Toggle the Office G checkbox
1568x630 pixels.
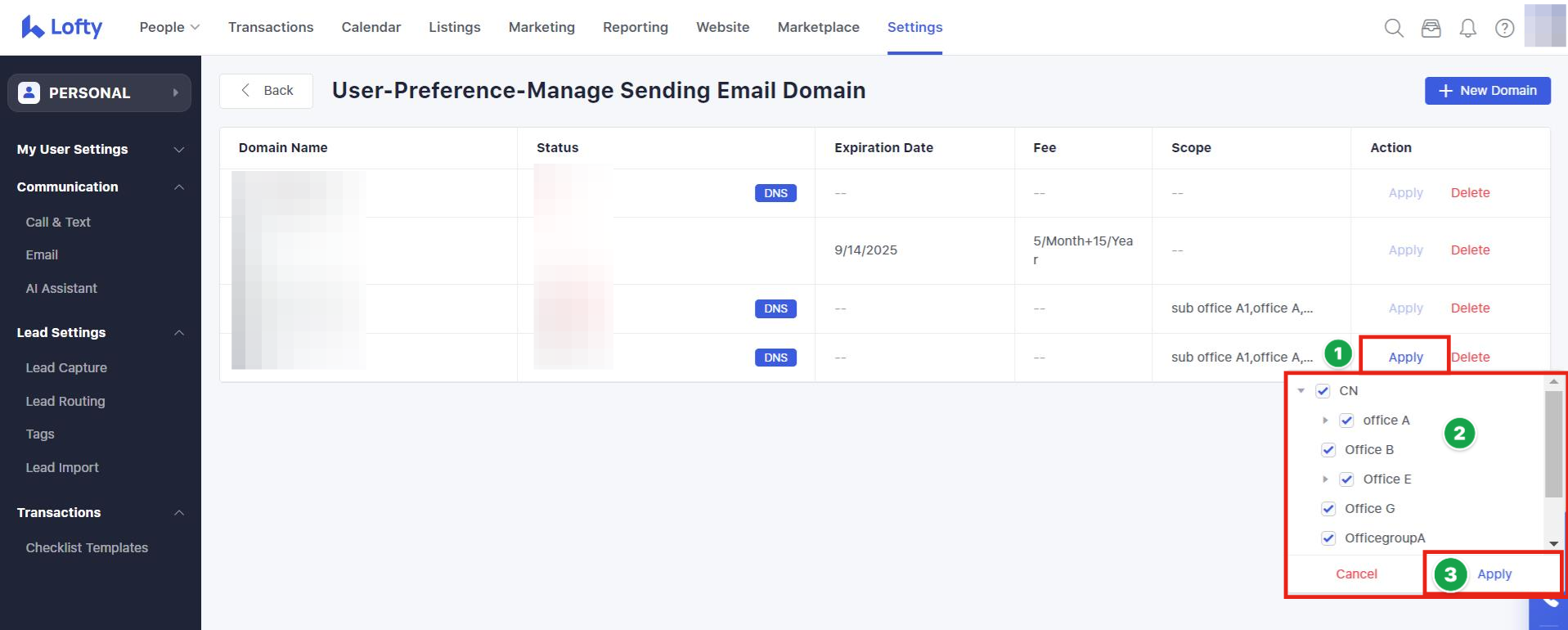point(1328,509)
